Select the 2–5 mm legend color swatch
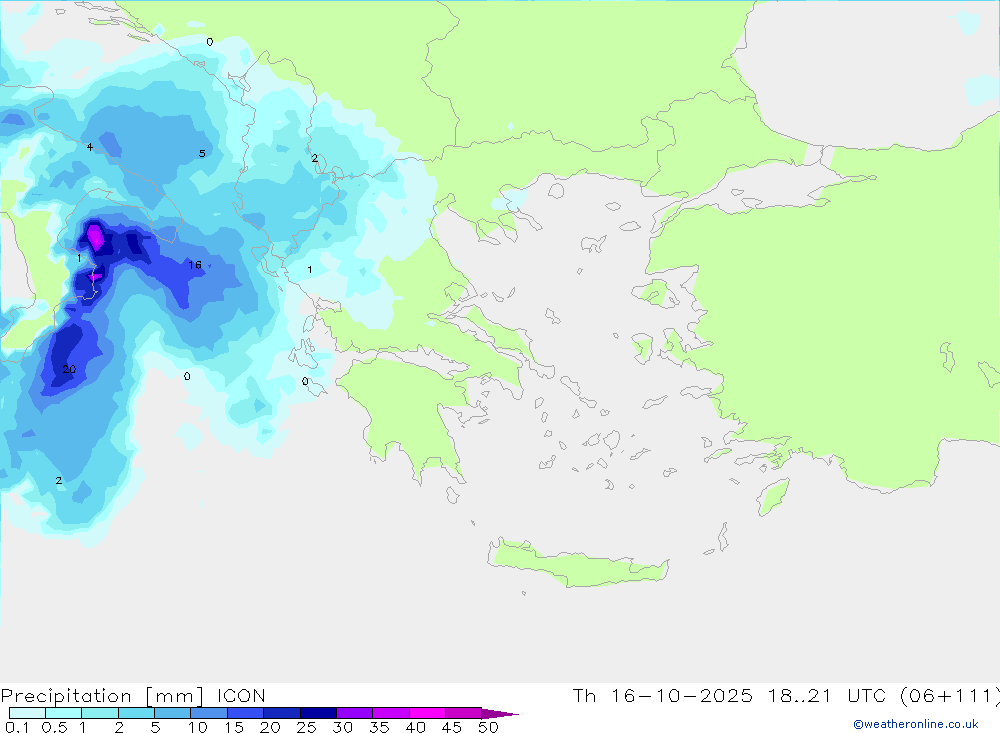Image resolution: width=1000 pixels, height=733 pixels. point(136,713)
